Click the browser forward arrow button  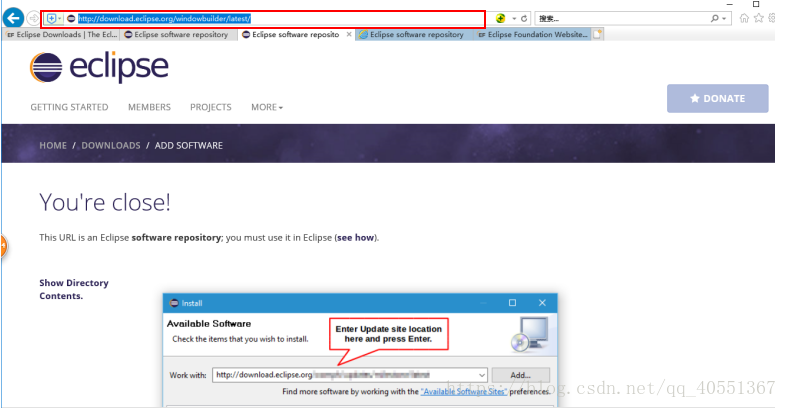[x=33, y=19]
